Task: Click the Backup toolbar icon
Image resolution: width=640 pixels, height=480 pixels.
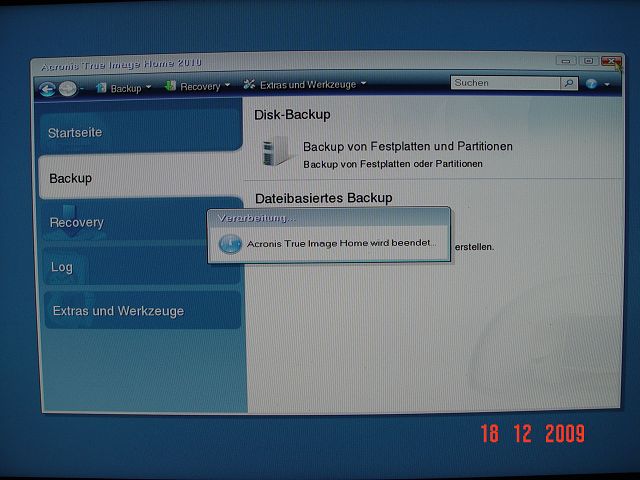Action: point(101,88)
